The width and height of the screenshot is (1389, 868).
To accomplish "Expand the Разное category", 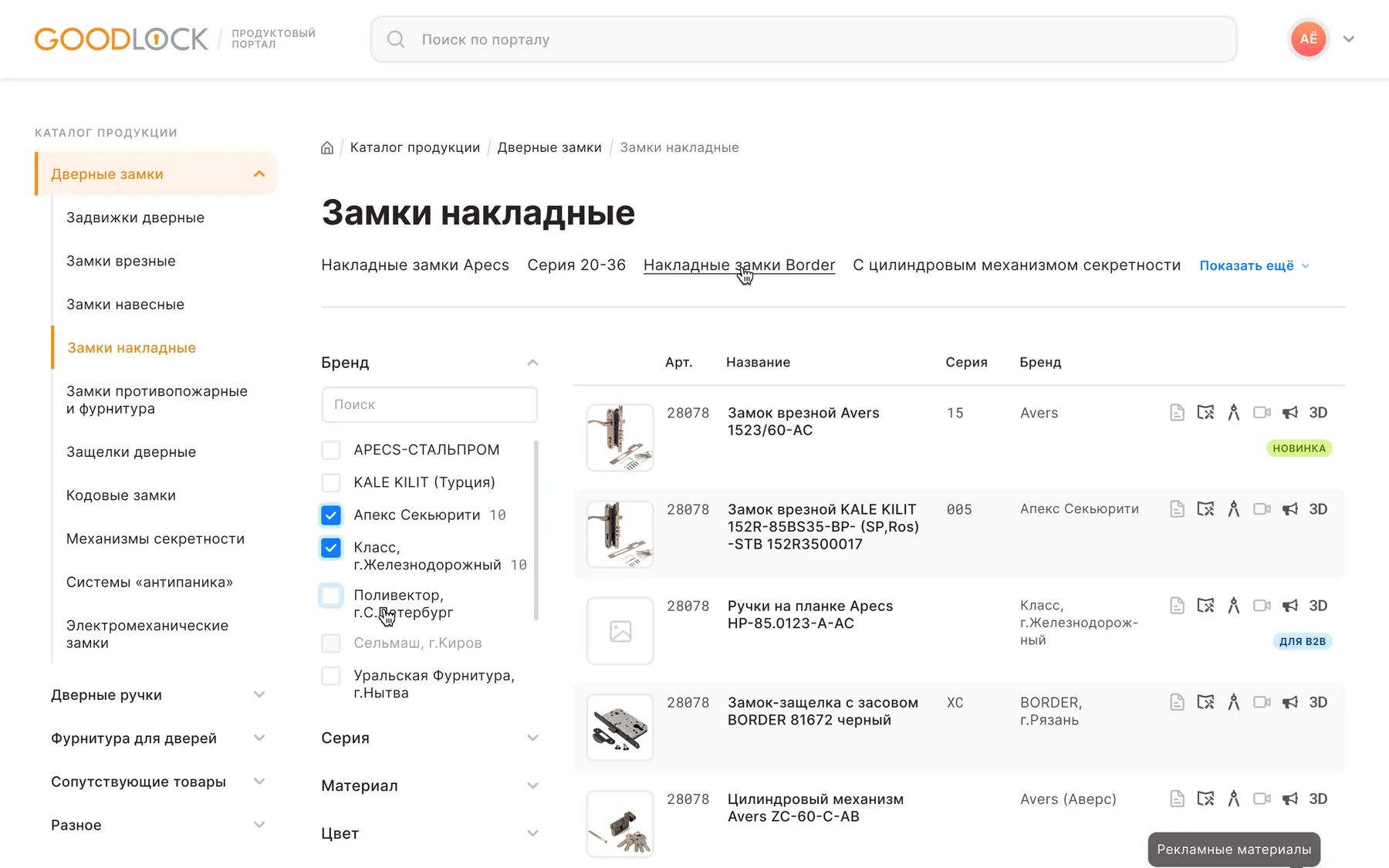I will [x=259, y=825].
